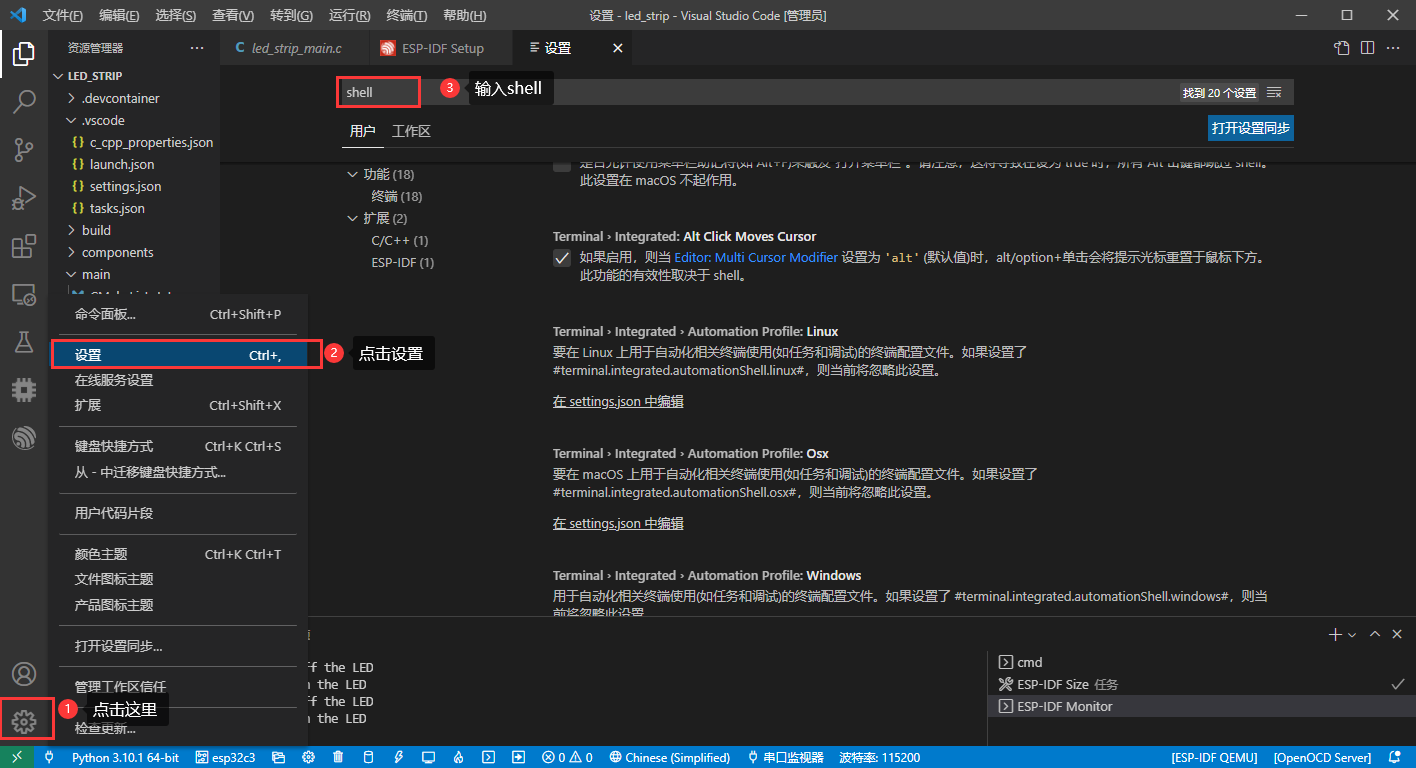This screenshot has width=1416, height=768.
Task: Open SDK configuration editor gear in status bar
Action: tap(308, 757)
